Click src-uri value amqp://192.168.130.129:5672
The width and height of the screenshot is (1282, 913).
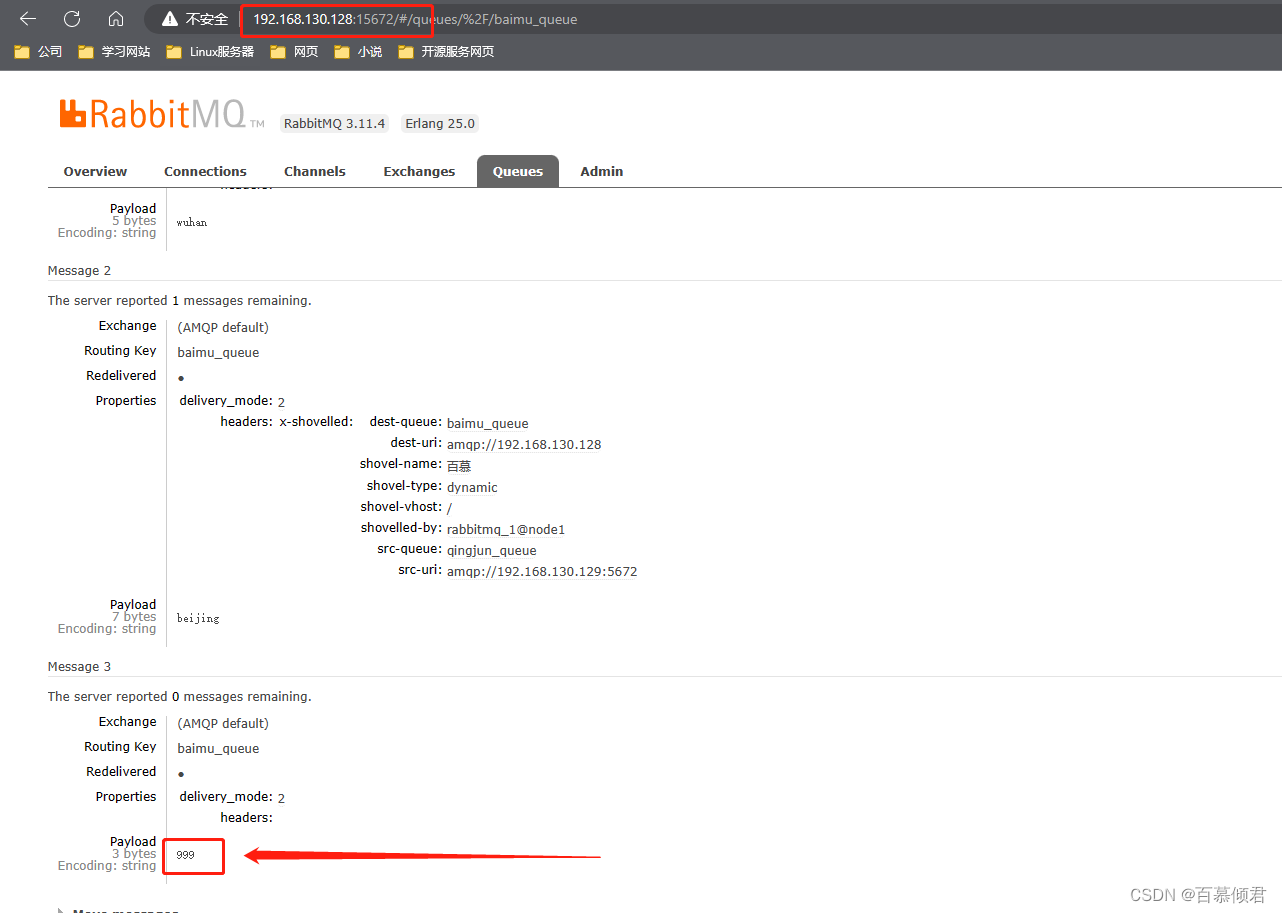coord(542,572)
